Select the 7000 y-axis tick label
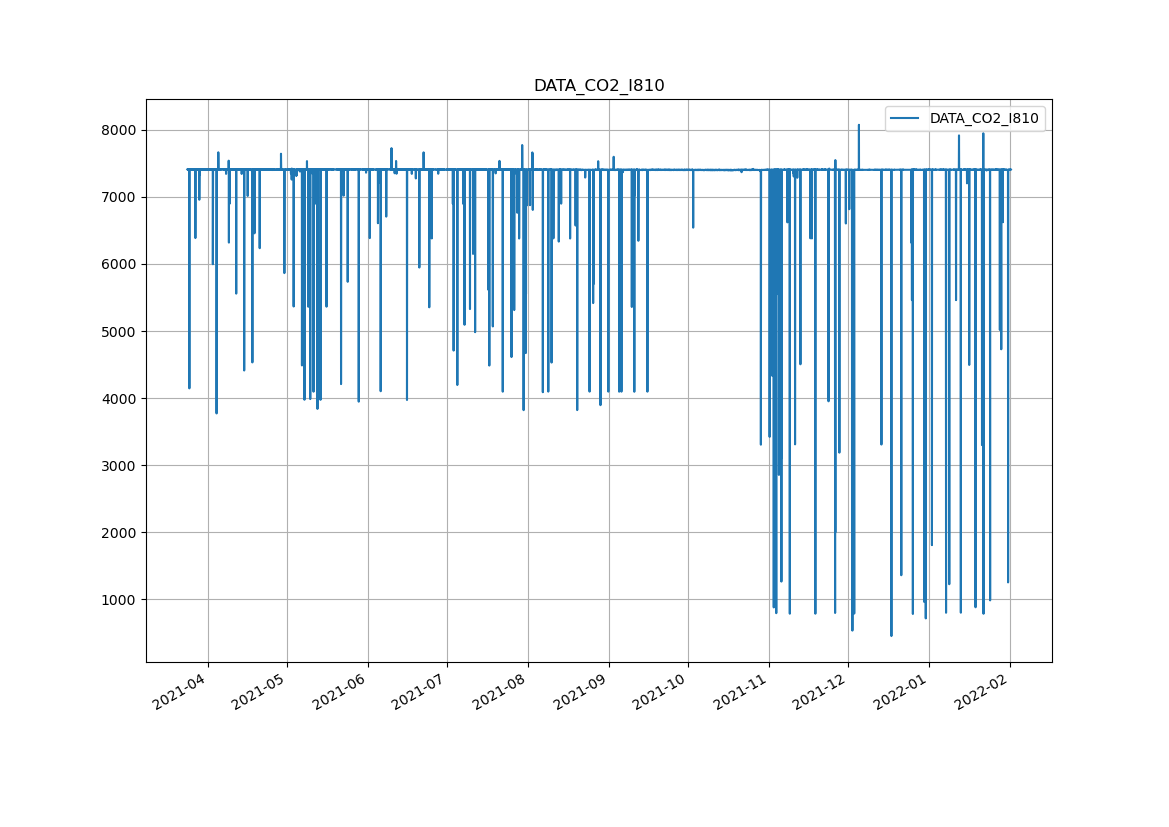Screen dimensions: 1169x827 click(x=119, y=197)
